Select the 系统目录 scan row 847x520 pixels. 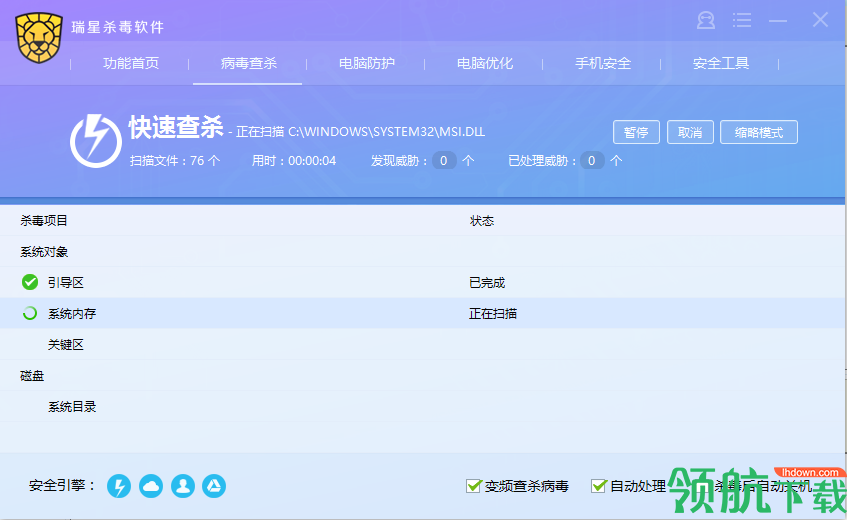click(x=422, y=407)
